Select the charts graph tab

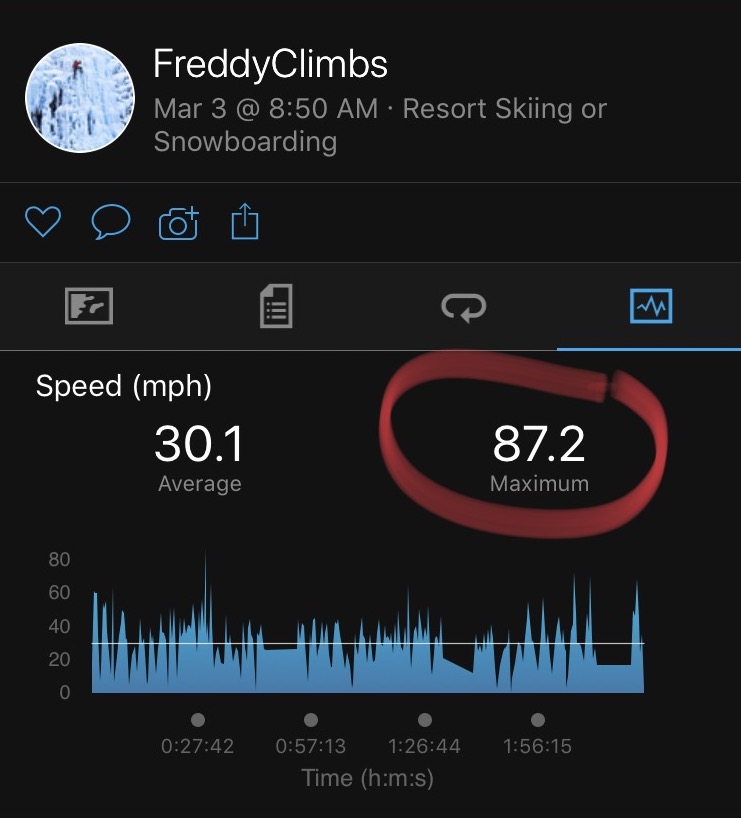point(651,306)
